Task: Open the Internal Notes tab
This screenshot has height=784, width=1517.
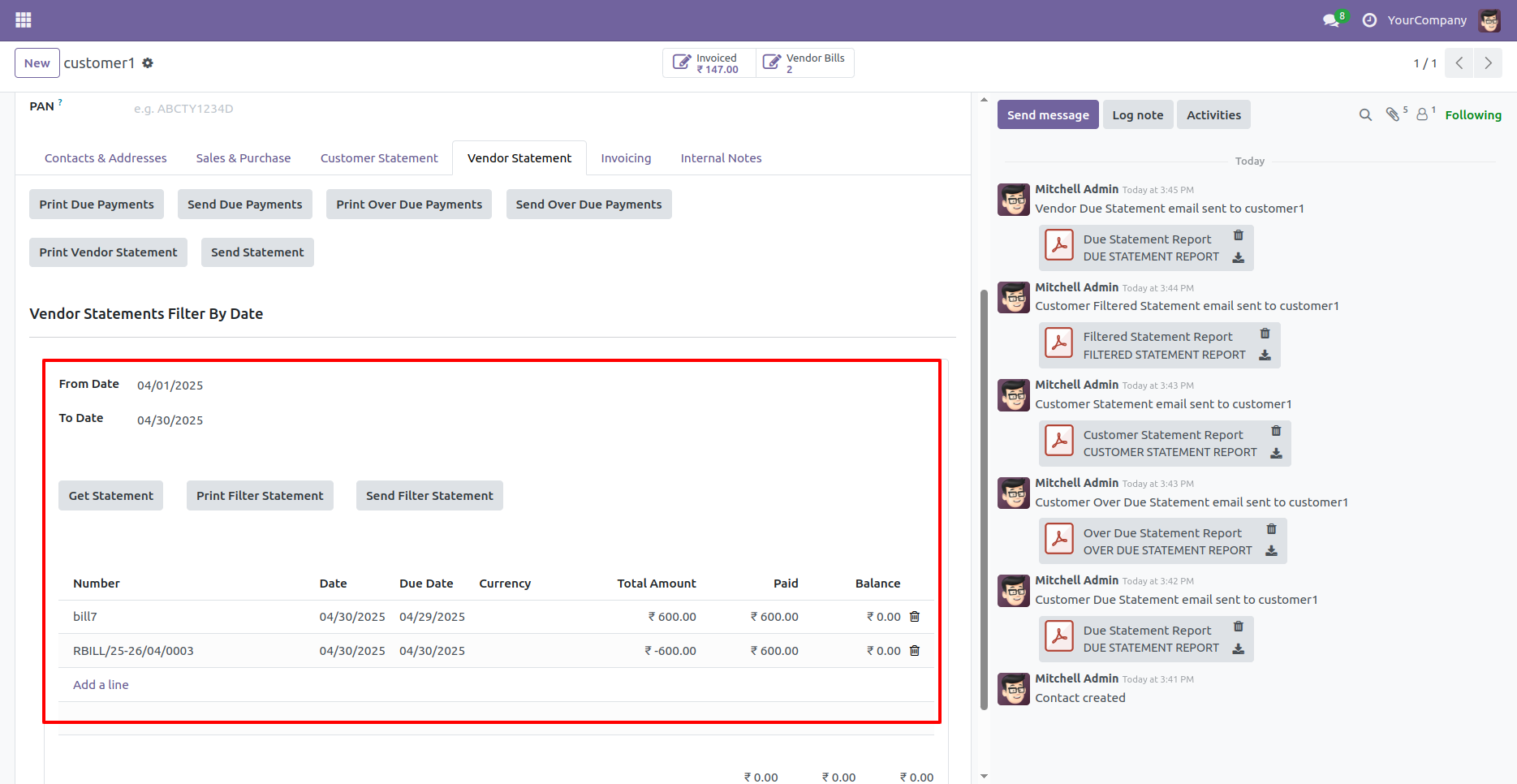Action: pyautogui.click(x=721, y=157)
